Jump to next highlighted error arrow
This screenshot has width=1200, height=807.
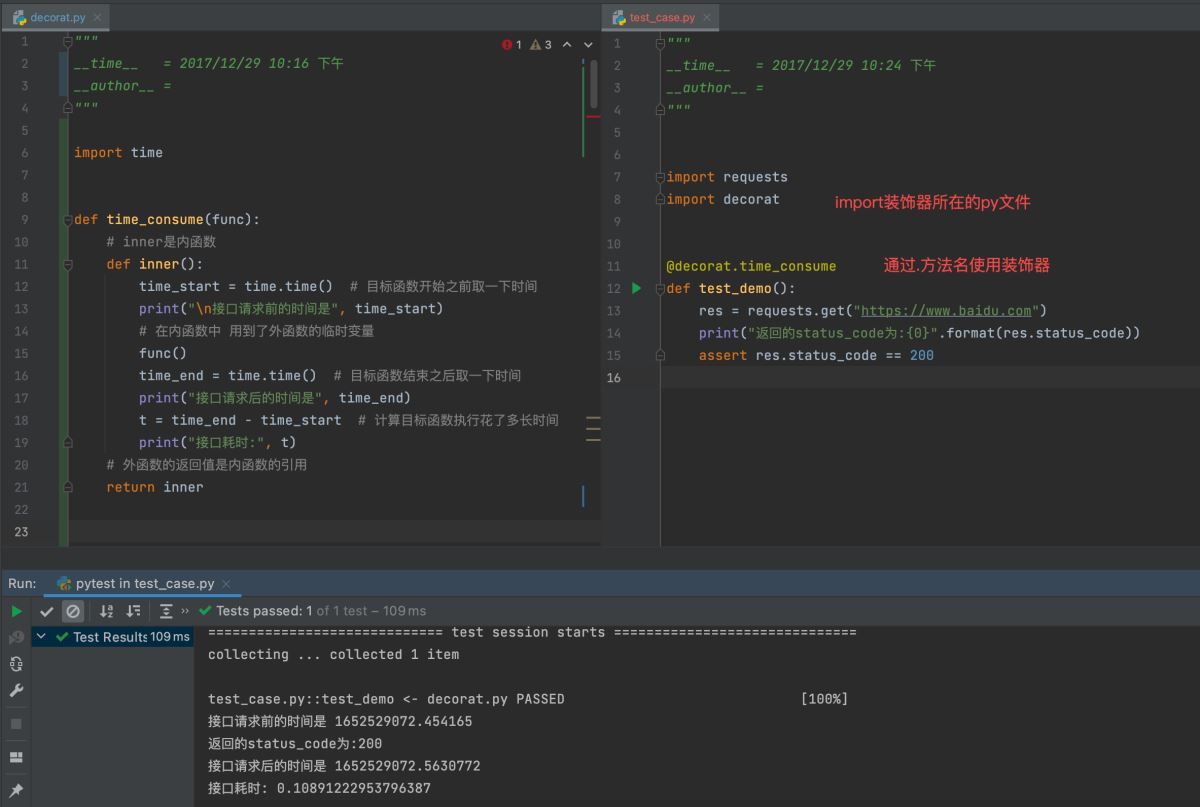pos(588,45)
